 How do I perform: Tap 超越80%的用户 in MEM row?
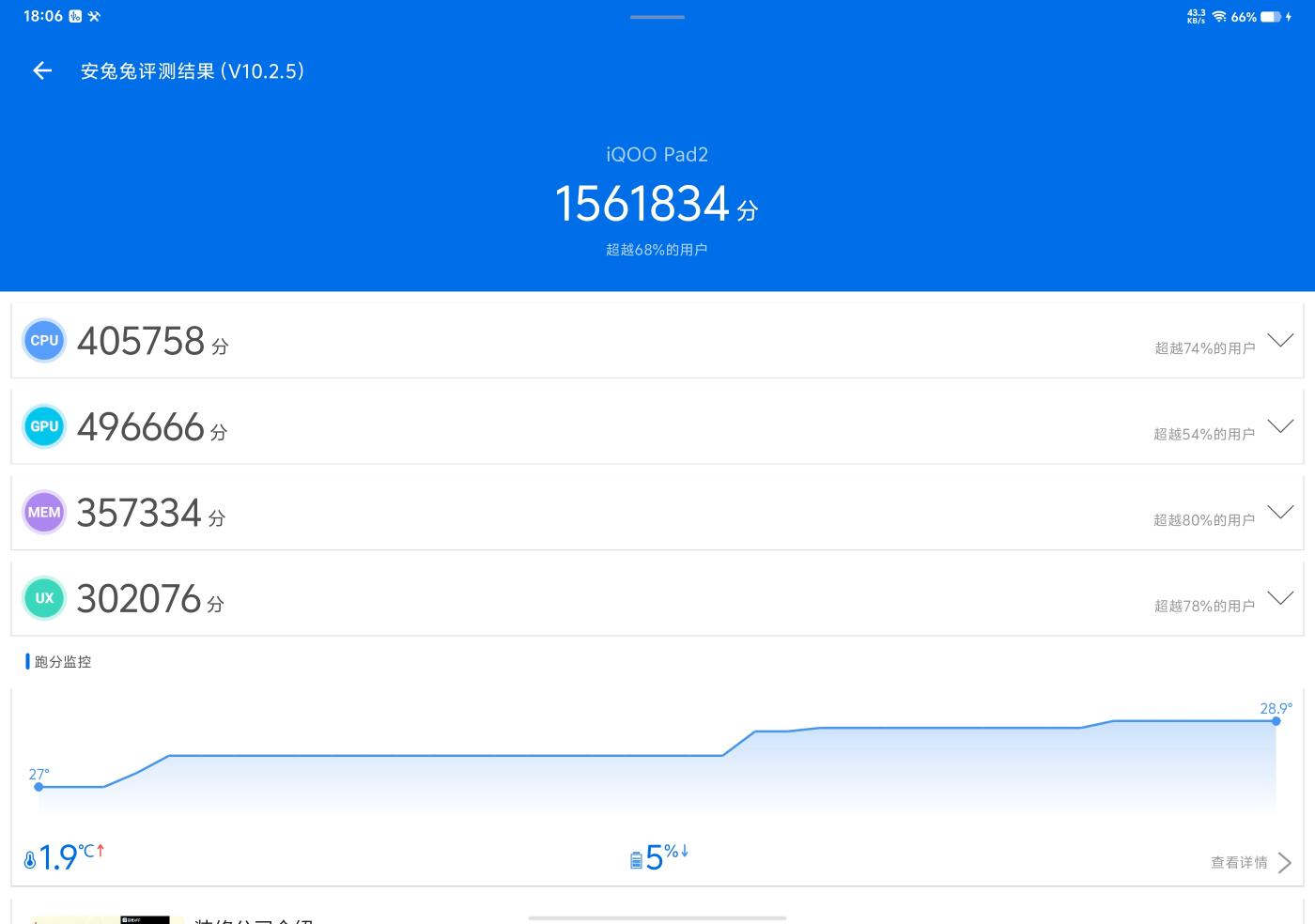click(1204, 520)
